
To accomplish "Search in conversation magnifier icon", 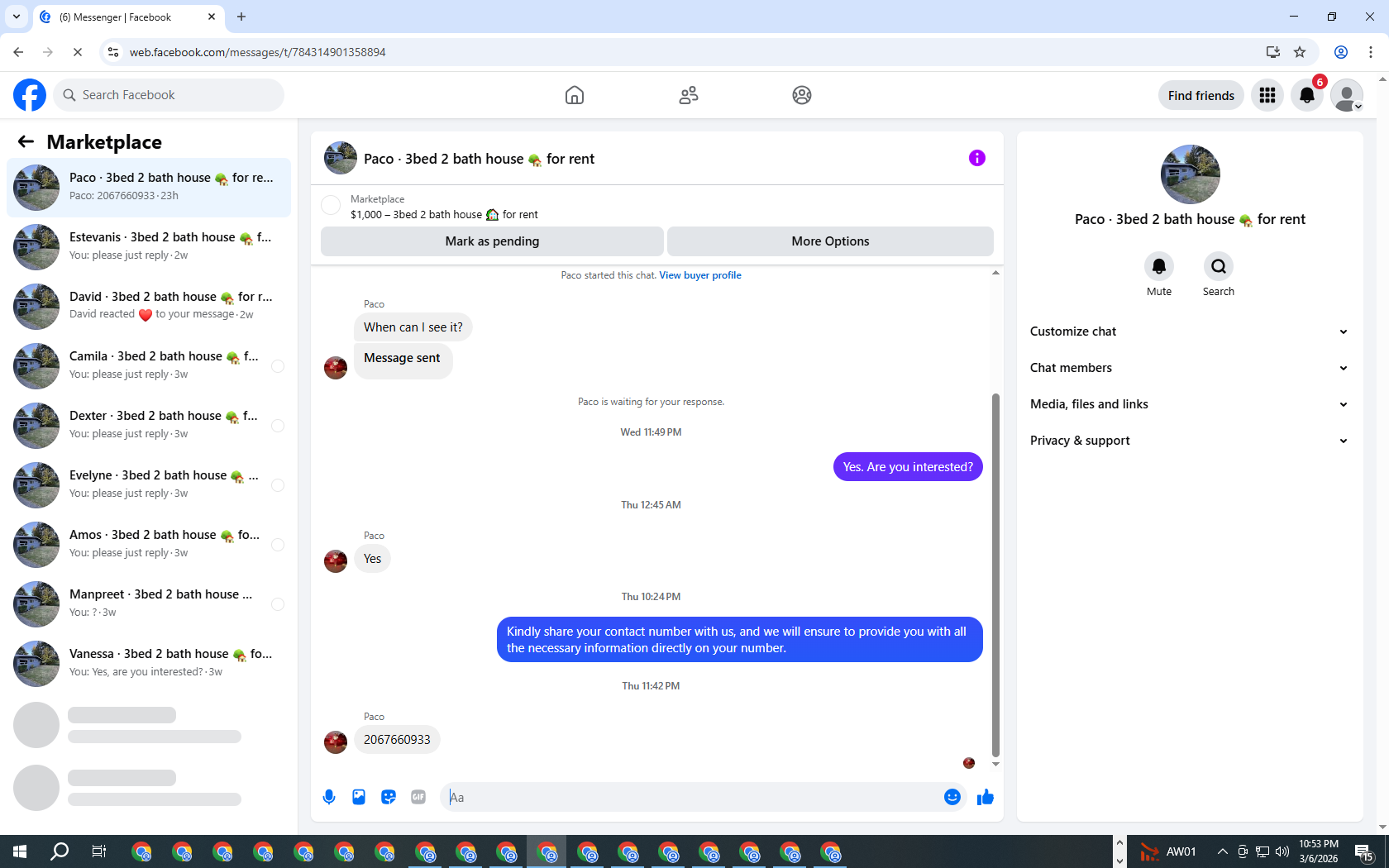I will click(1219, 266).
